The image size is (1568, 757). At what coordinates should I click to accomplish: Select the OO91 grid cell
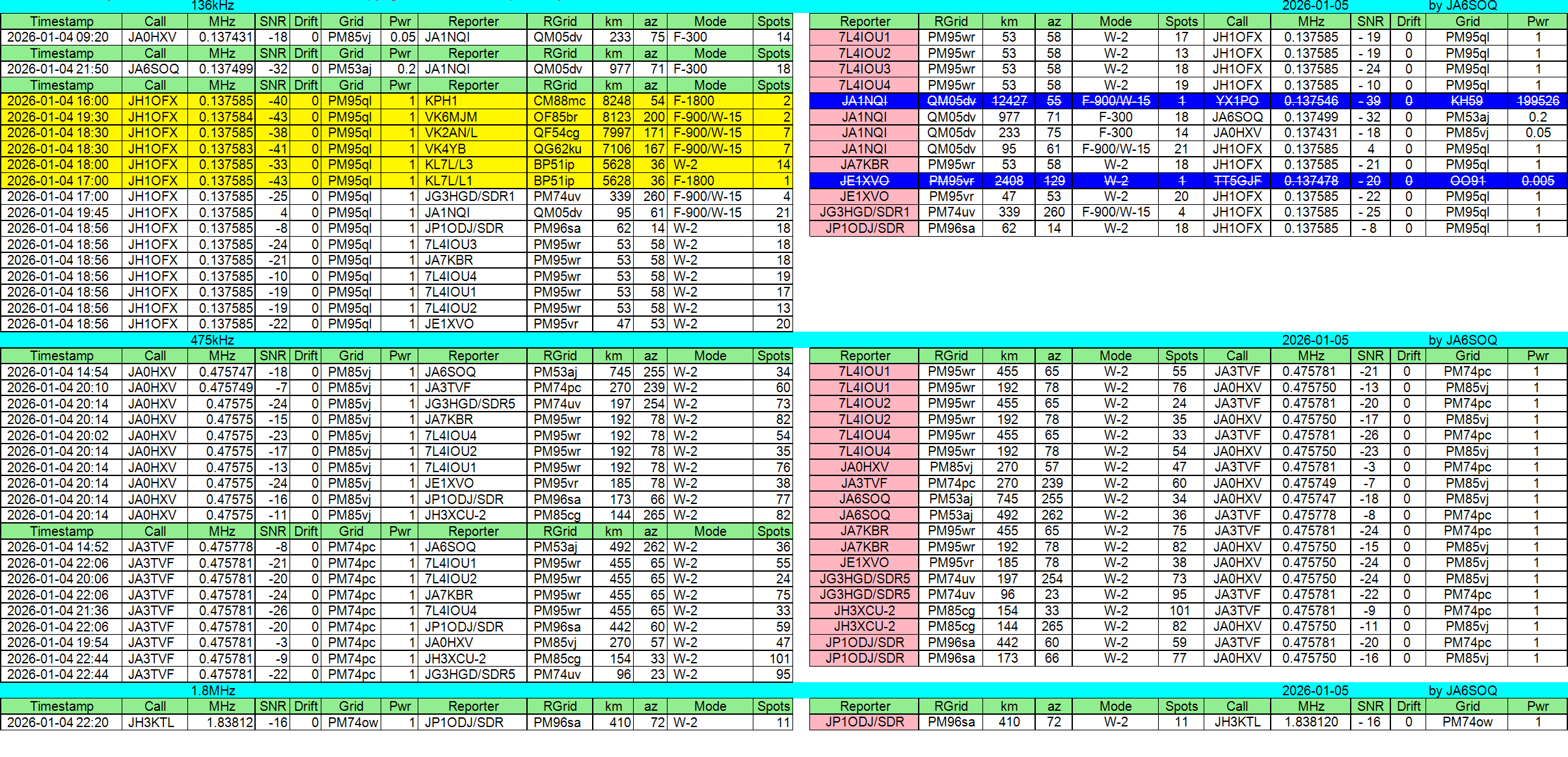[x=1467, y=181]
